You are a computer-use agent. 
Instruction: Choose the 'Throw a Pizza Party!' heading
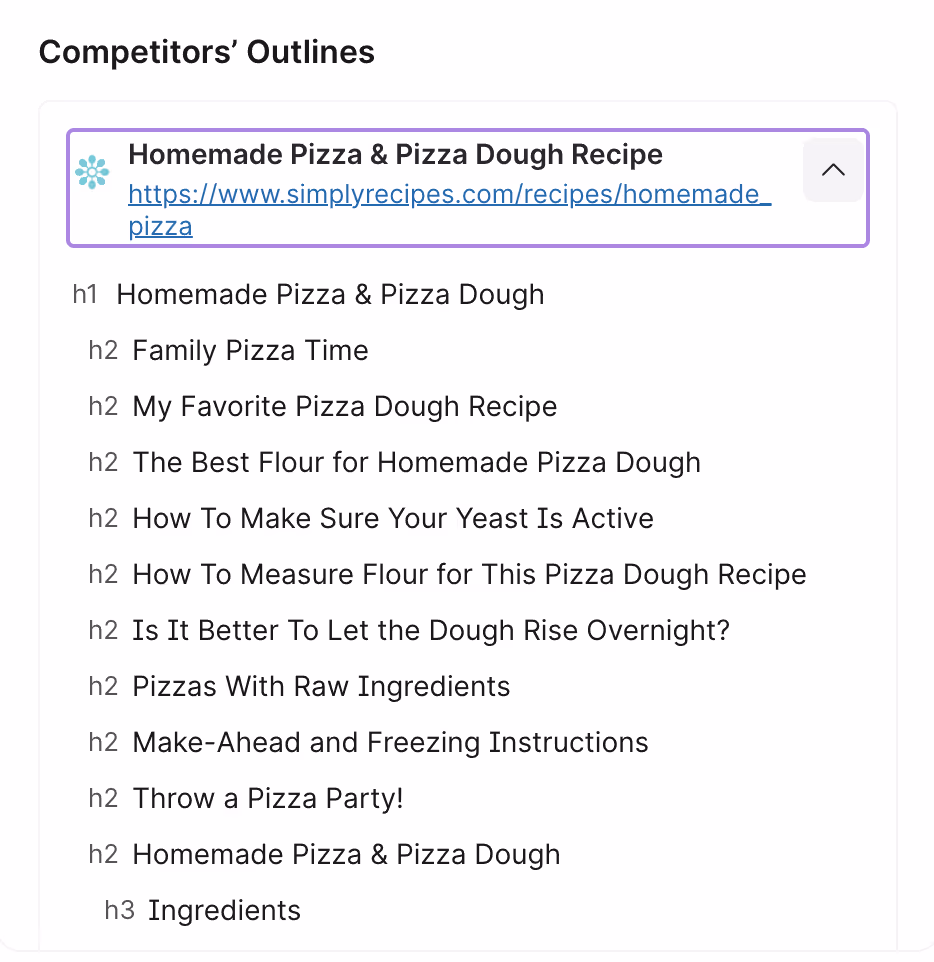(x=268, y=799)
